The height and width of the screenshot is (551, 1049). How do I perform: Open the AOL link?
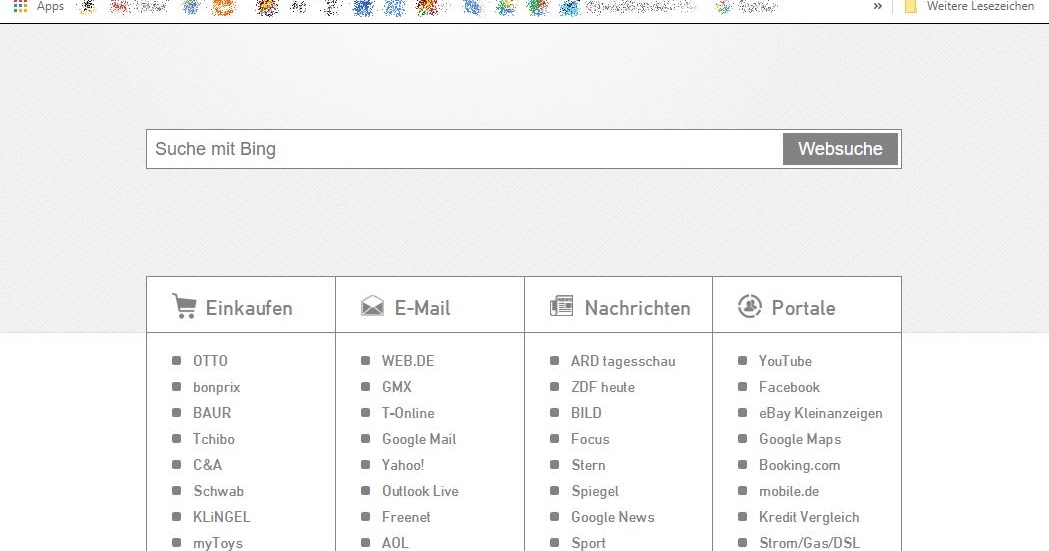tap(395, 543)
